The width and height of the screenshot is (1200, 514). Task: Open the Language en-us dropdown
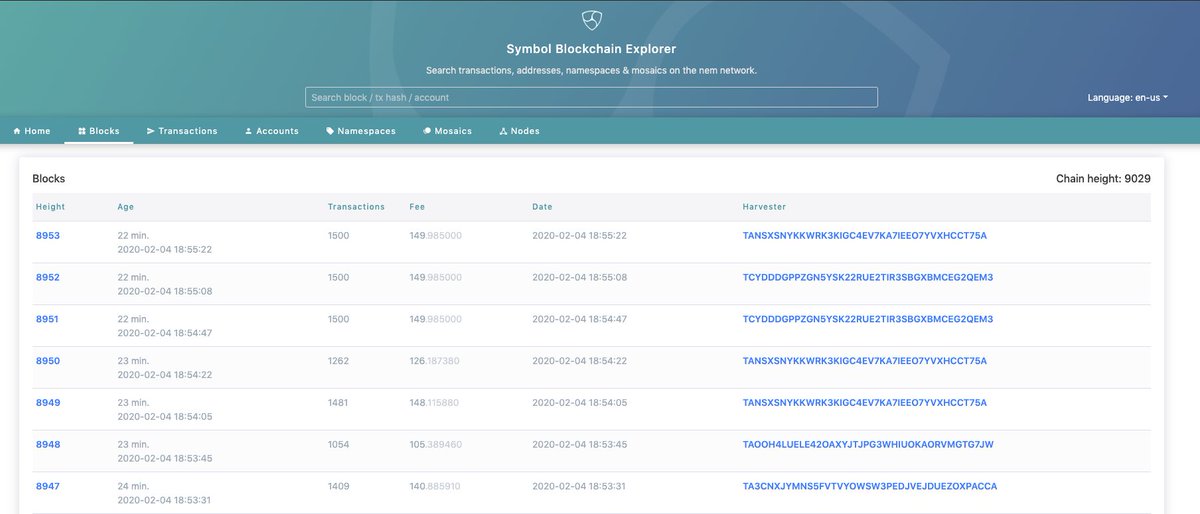(x=1128, y=98)
